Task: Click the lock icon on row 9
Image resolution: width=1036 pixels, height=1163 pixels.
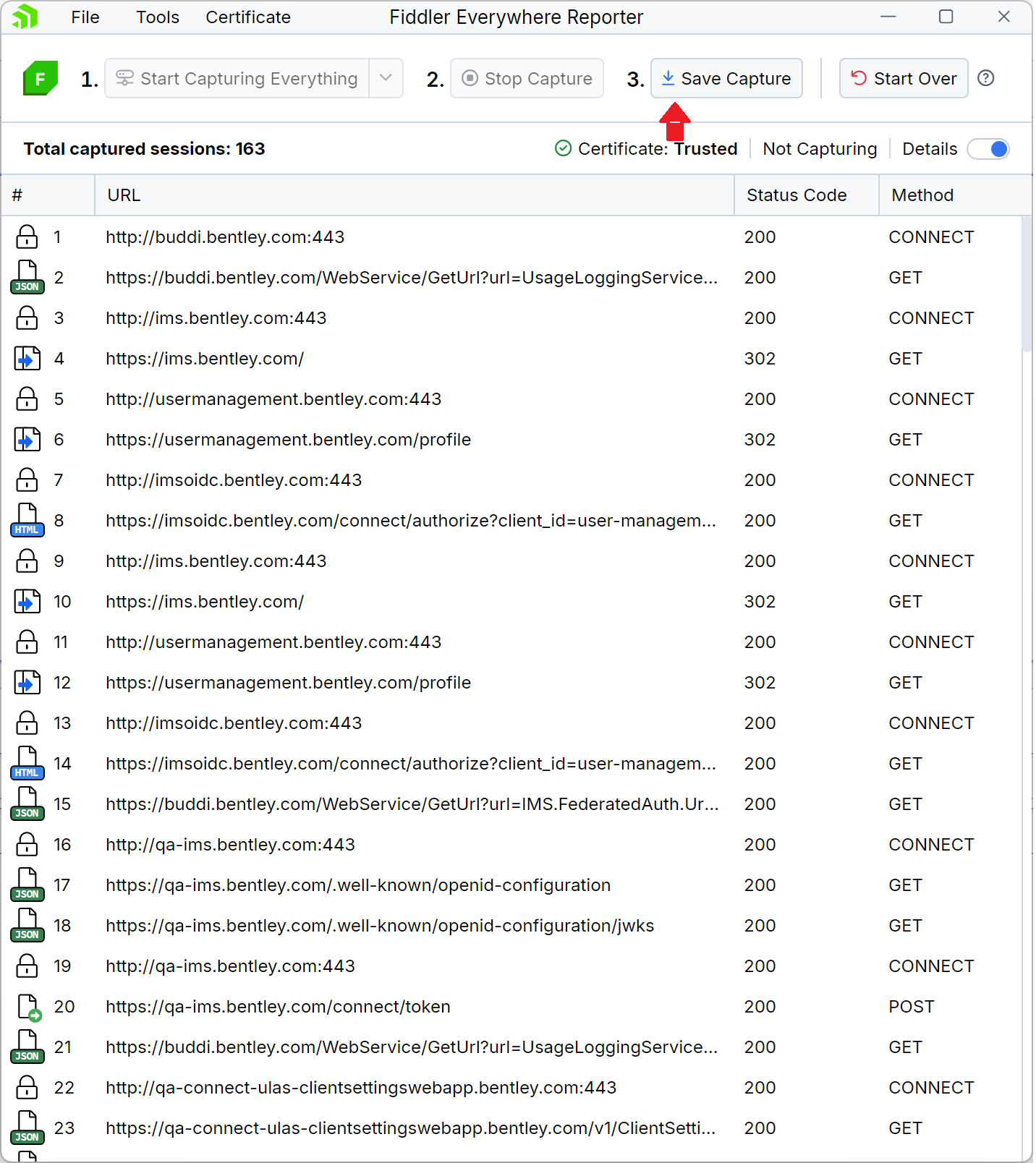Action: click(x=27, y=561)
